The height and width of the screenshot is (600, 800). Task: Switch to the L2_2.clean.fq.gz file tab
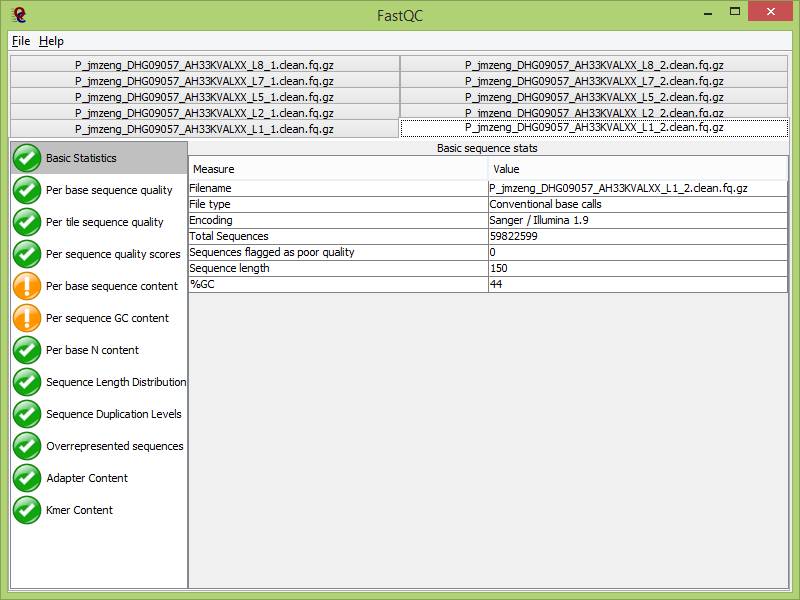pyautogui.click(x=594, y=112)
